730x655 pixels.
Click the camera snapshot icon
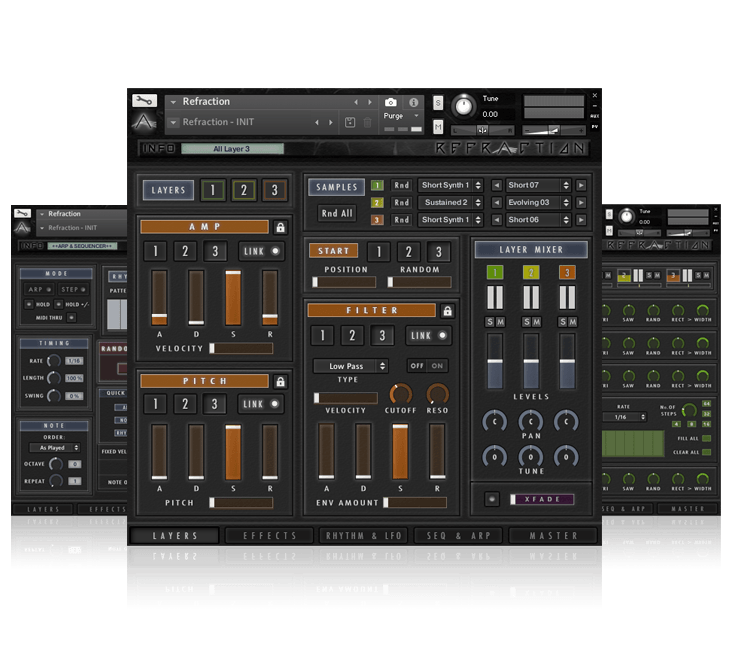tap(391, 102)
